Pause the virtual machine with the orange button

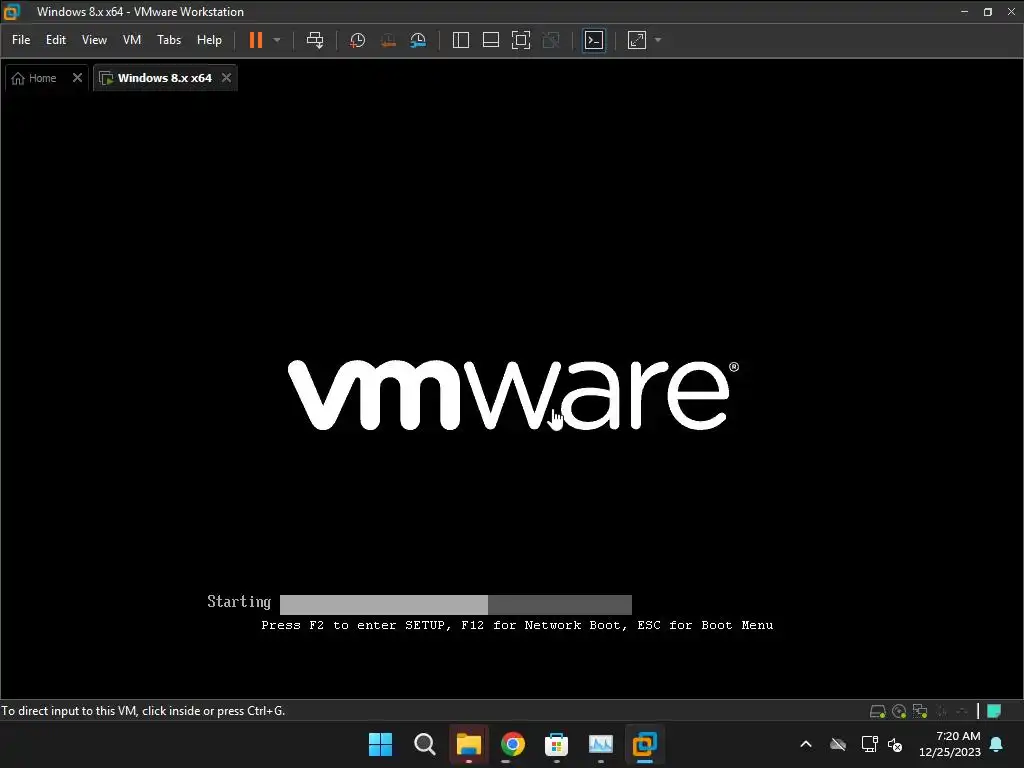pyautogui.click(x=255, y=40)
